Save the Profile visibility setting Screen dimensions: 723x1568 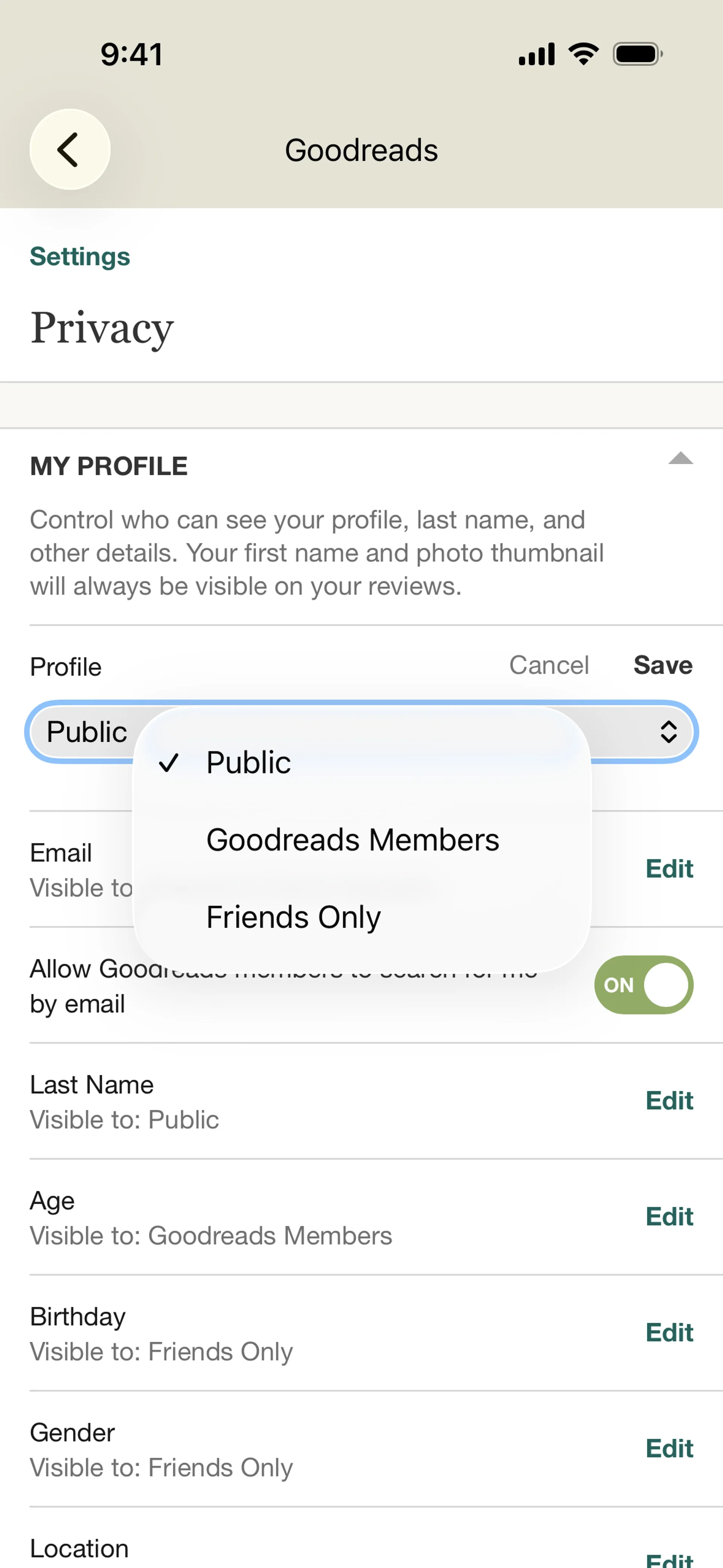pos(662,665)
